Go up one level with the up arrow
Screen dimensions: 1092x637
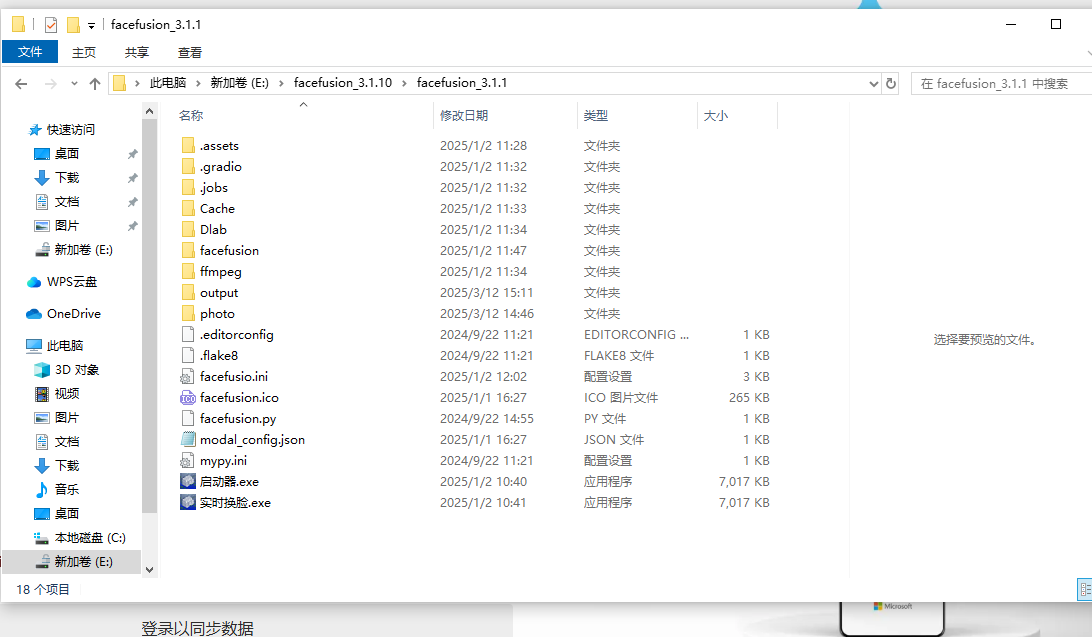pyautogui.click(x=95, y=84)
